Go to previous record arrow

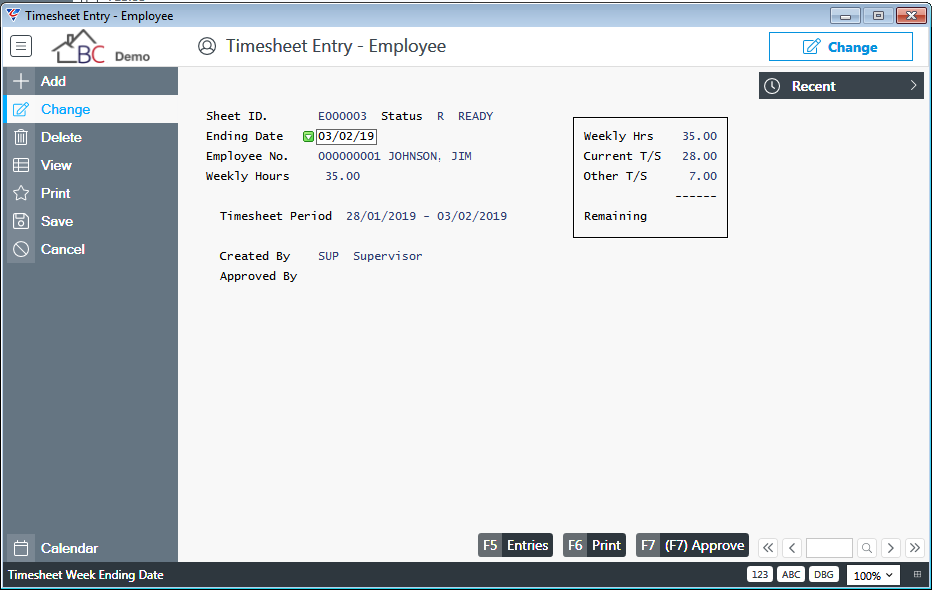[x=792, y=547]
